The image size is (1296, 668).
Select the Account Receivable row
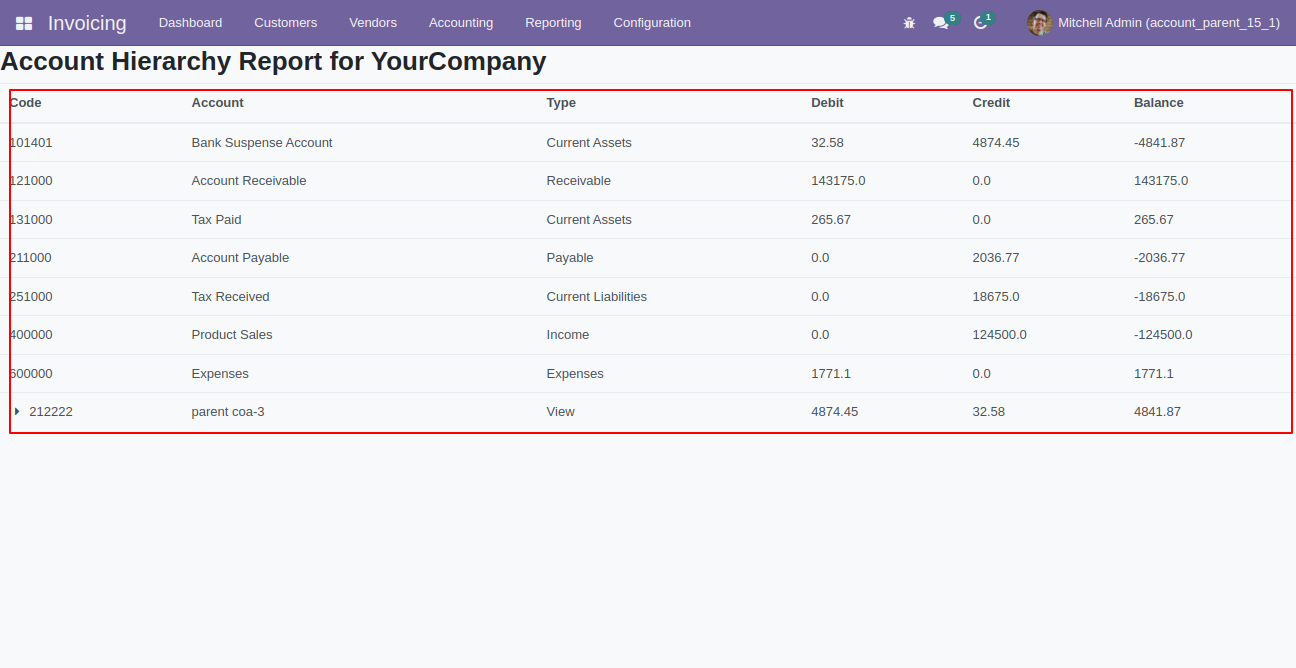tap(650, 181)
